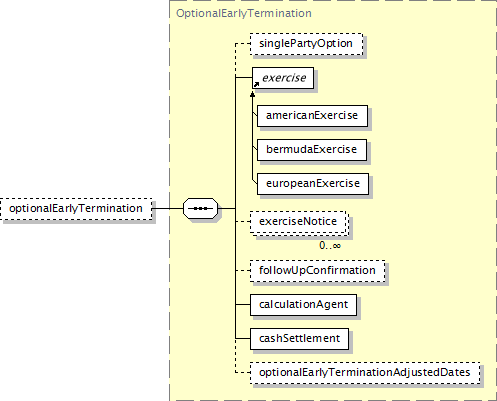The height and width of the screenshot is (401, 497).
Task: Select the singlePartyOption element box
Action: (x=306, y=44)
